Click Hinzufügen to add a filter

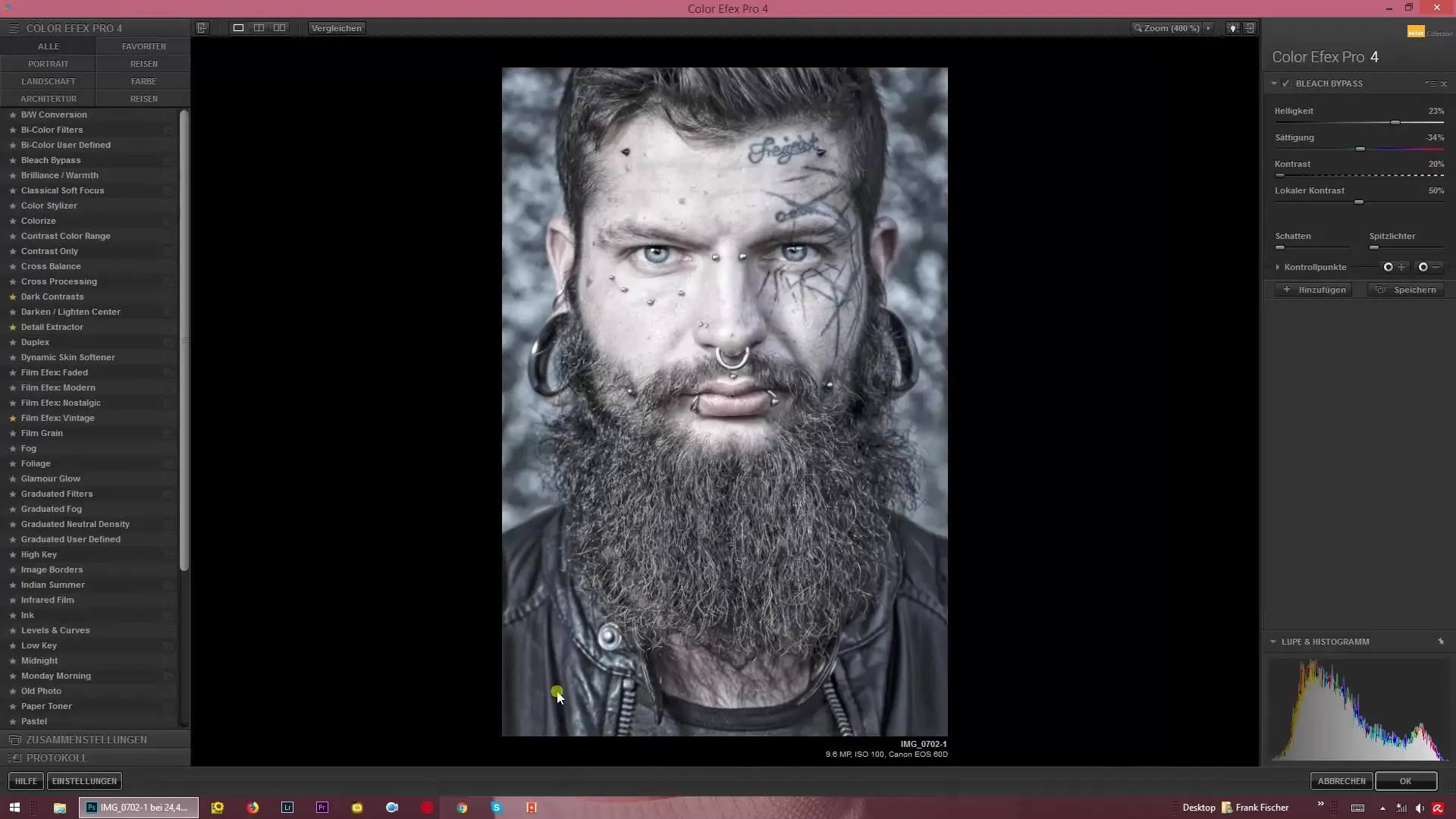[1314, 290]
